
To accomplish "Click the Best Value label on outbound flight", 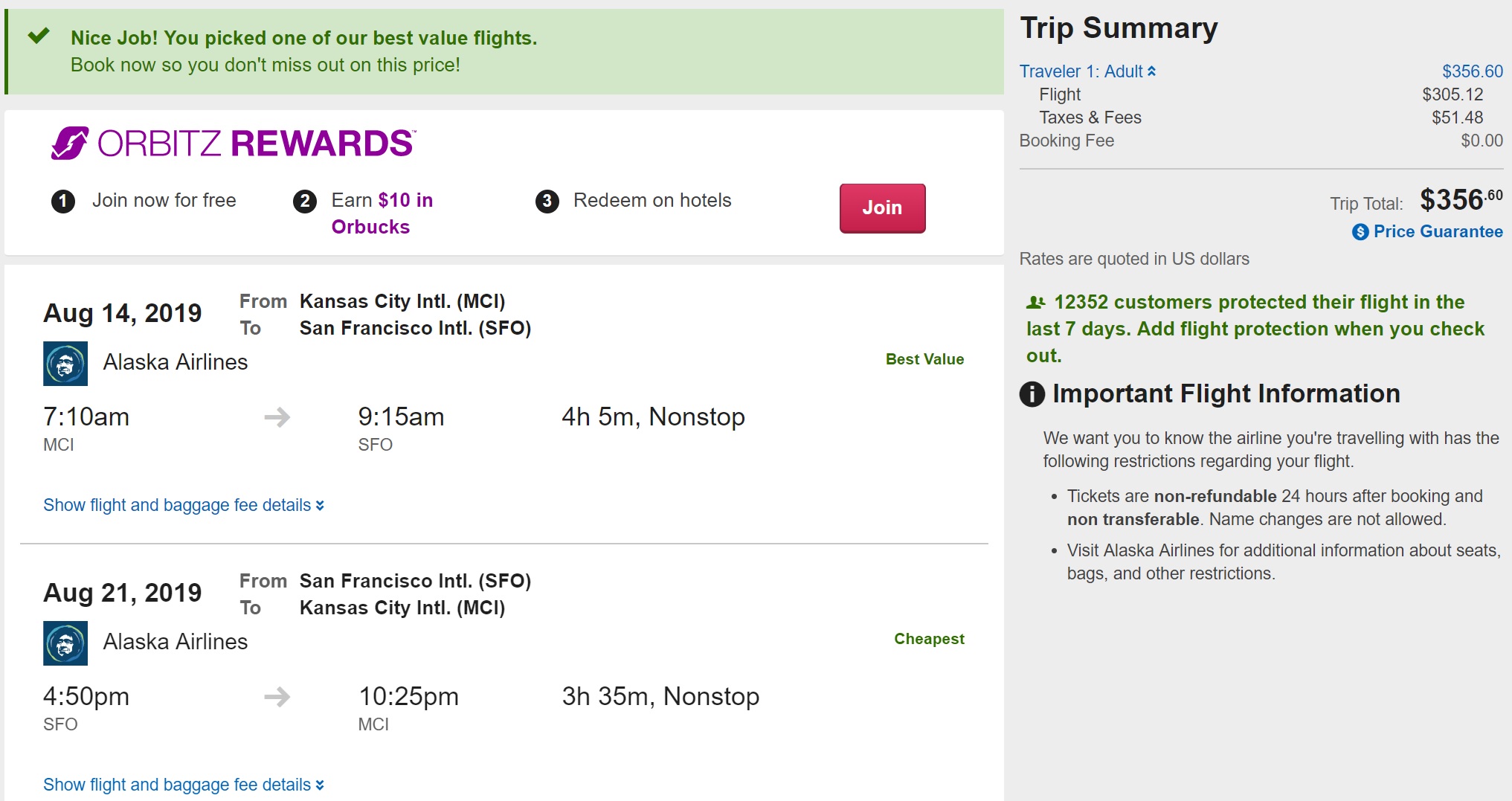I will [x=924, y=359].
